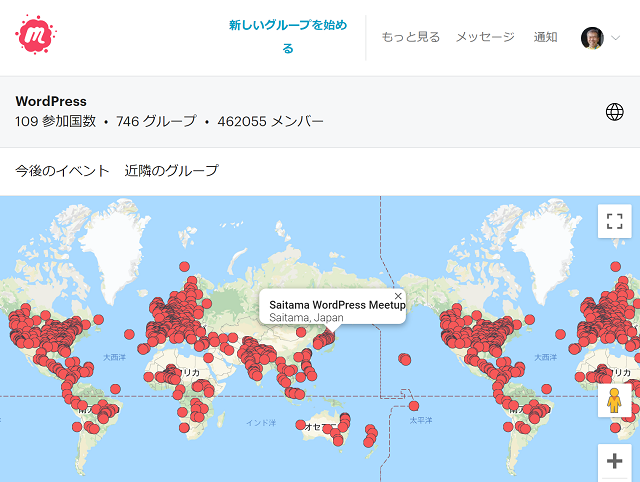Click the 462055 メンバー text
This screenshot has width=640, height=482.
pyautogui.click(x=270, y=121)
